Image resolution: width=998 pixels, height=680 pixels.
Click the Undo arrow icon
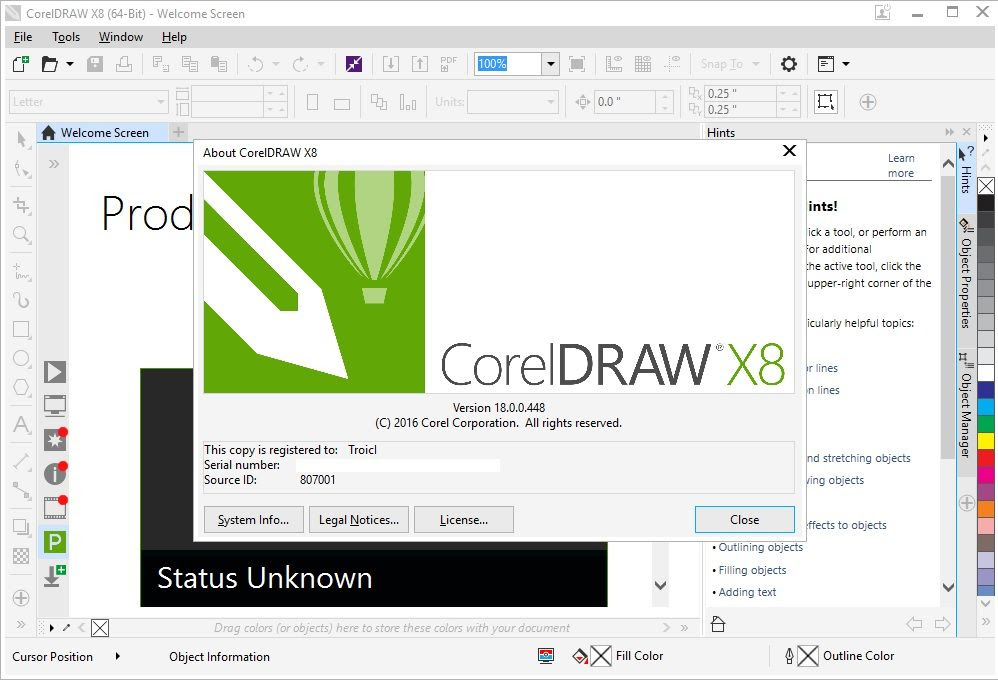pyautogui.click(x=256, y=64)
